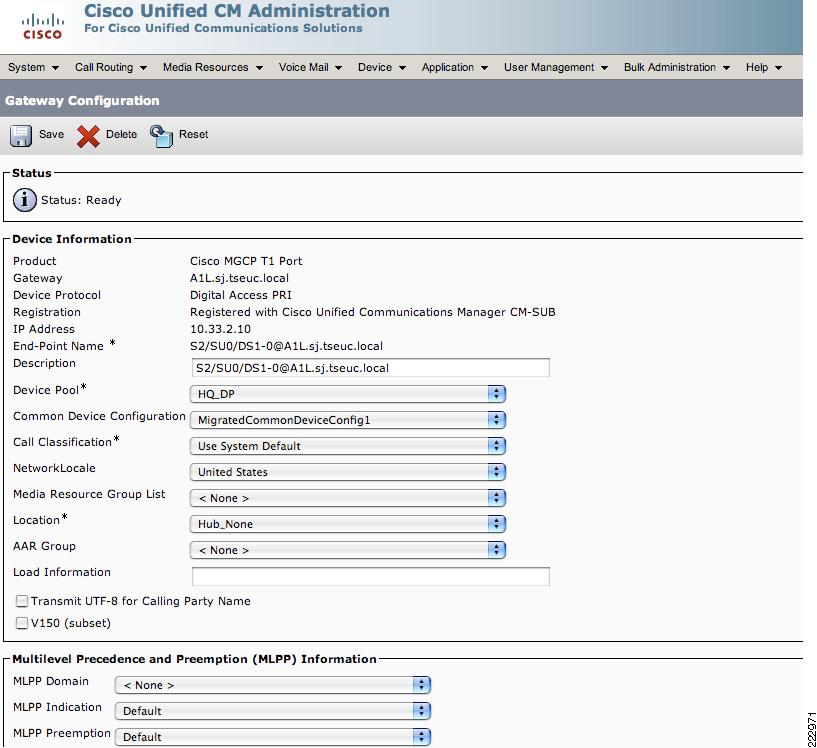Open the Application menu
817x748 pixels.
(454, 67)
